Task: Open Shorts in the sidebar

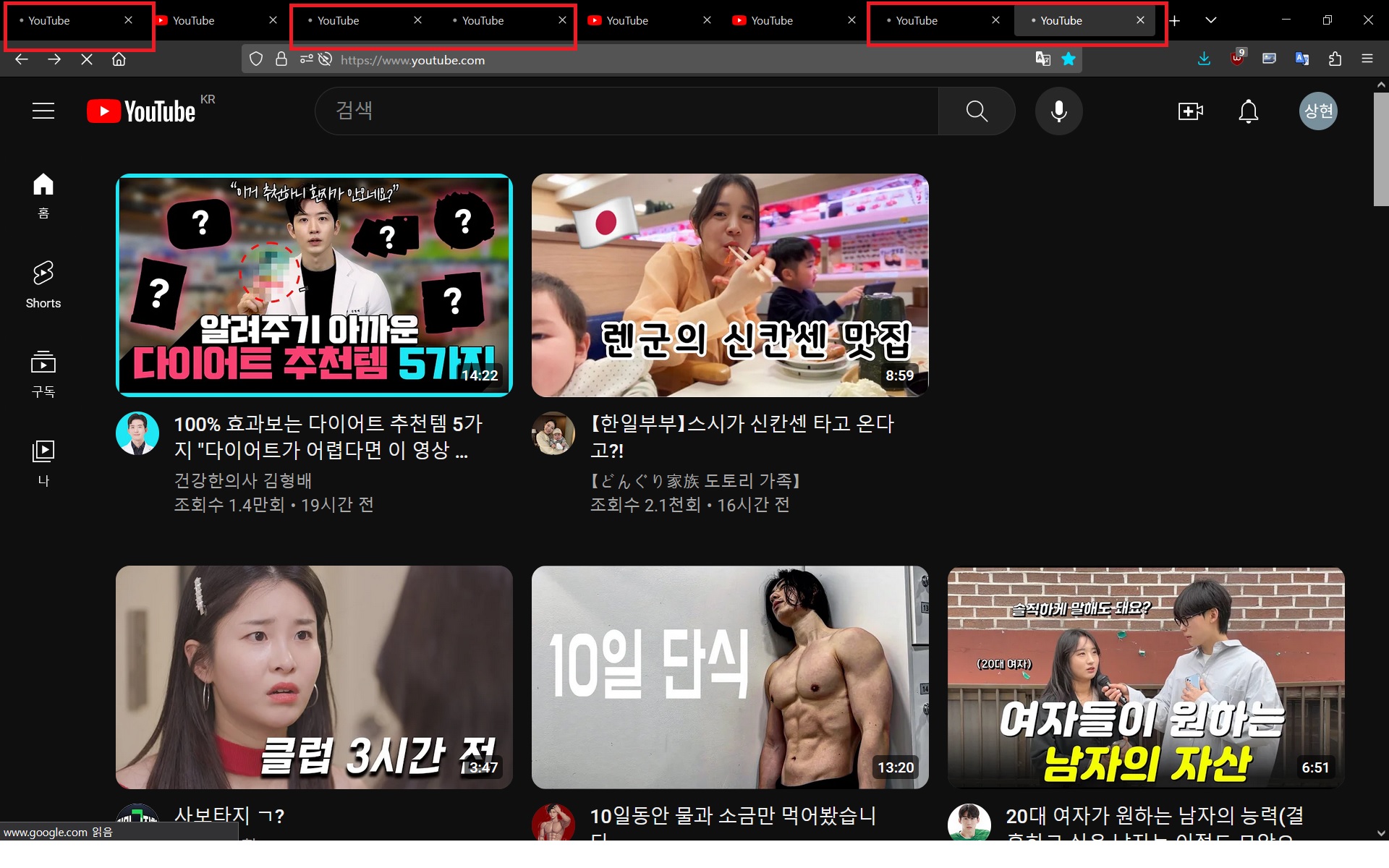Action: pos(43,284)
